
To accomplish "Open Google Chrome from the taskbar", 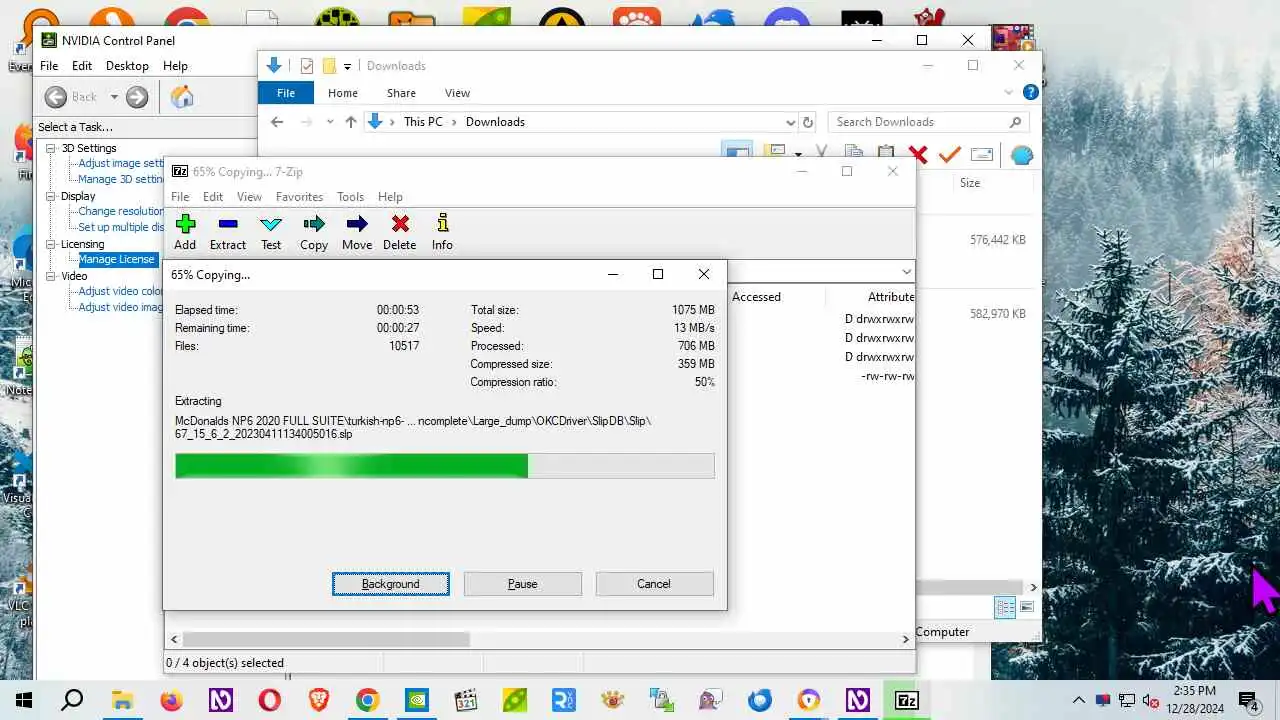I will click(x=367, y=700).
